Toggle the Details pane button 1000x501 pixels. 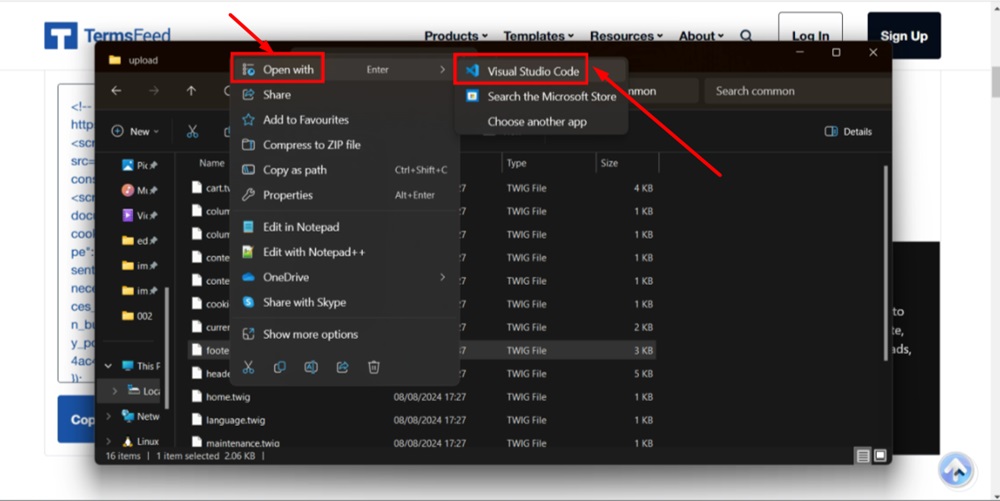pos(848,131)
